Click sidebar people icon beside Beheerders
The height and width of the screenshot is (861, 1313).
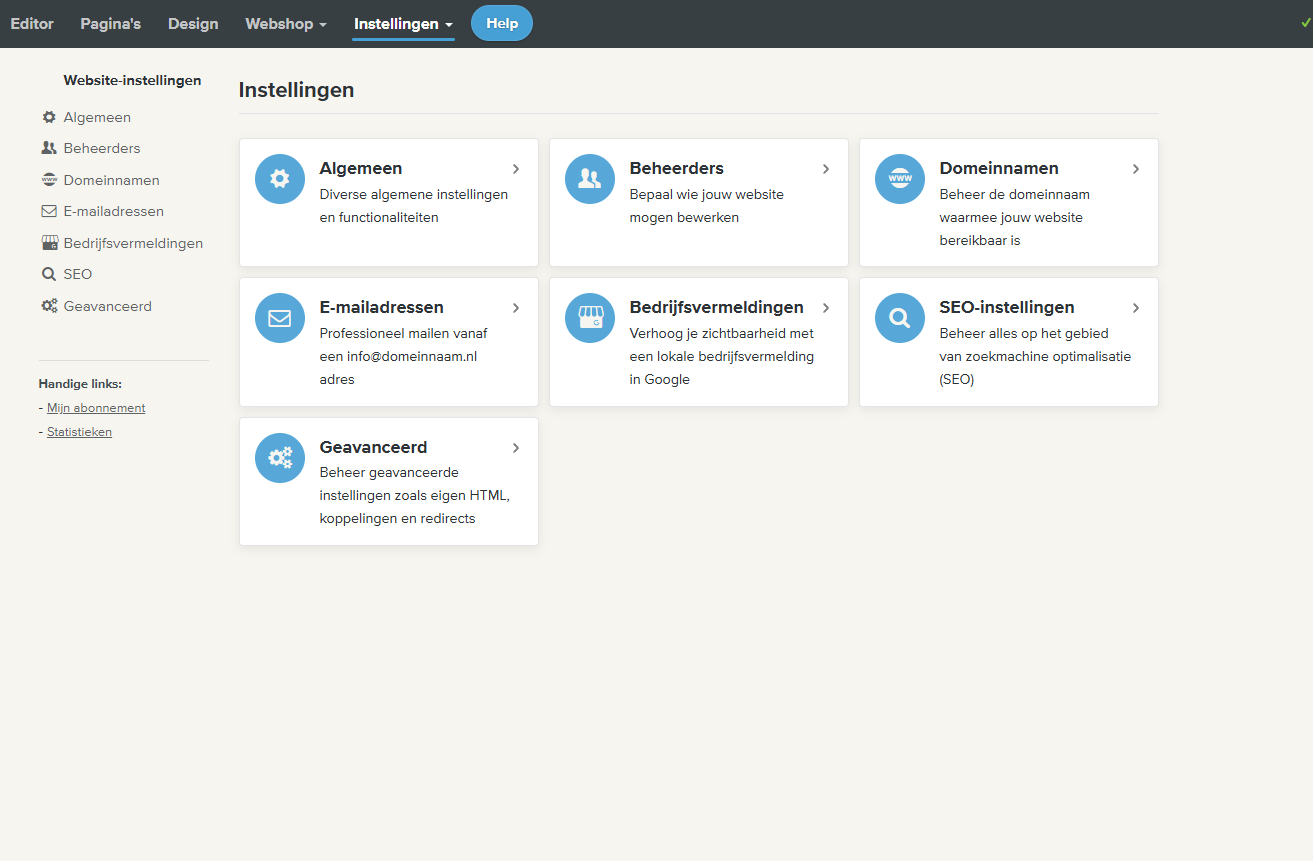click(49, 148)
